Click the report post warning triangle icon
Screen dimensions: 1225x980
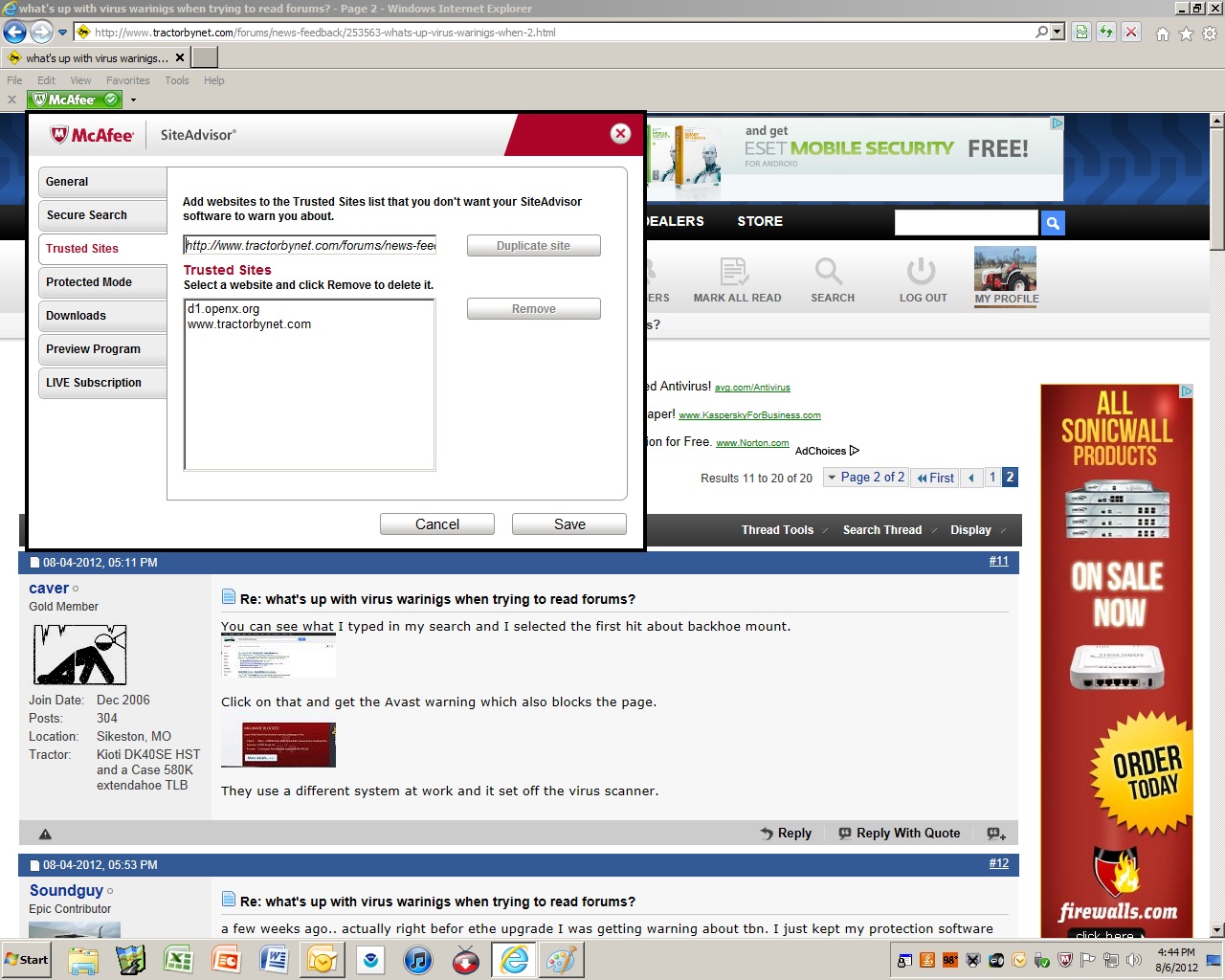[x=45, y=834]
